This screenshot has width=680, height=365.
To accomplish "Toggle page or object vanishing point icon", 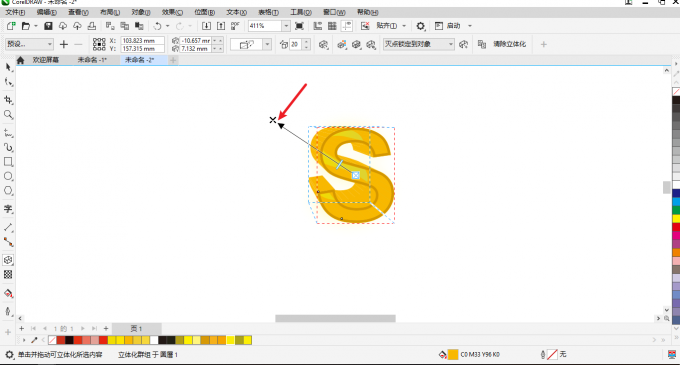I will (464, 44).
